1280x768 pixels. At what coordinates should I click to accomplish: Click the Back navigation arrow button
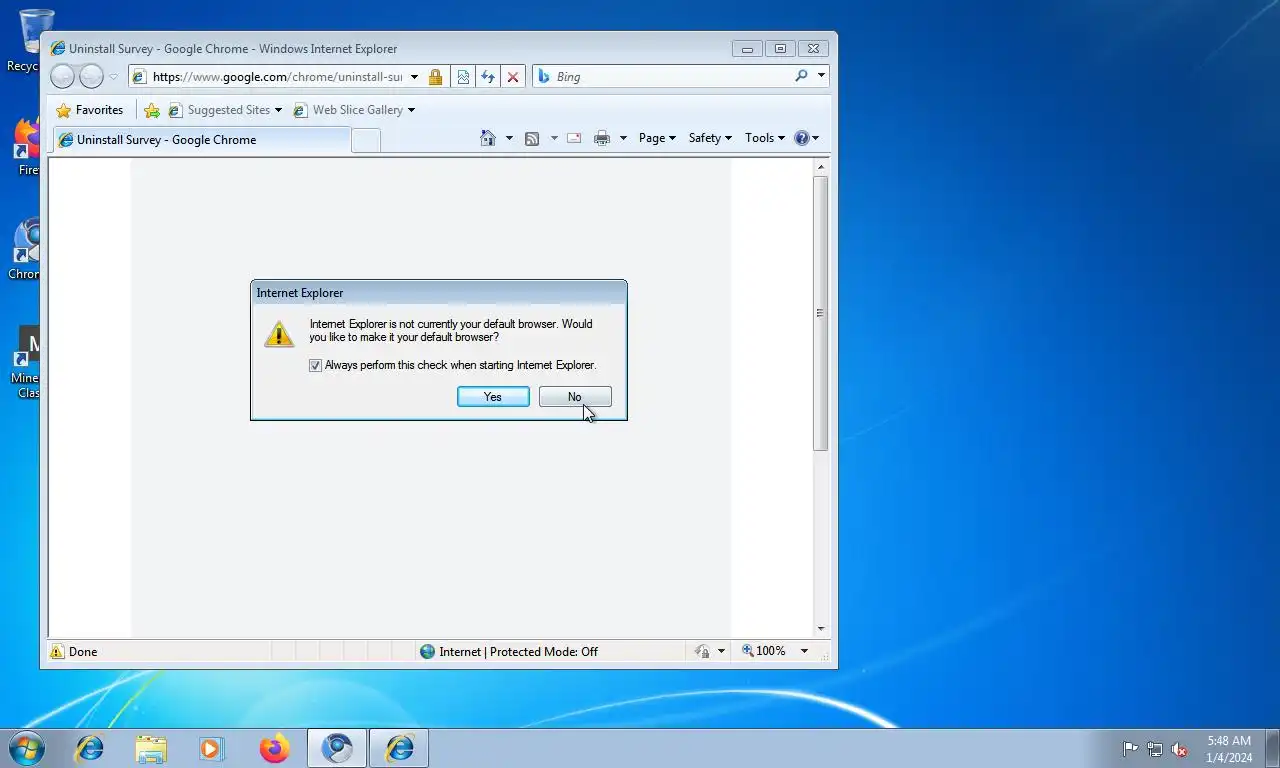click(62, 77)
